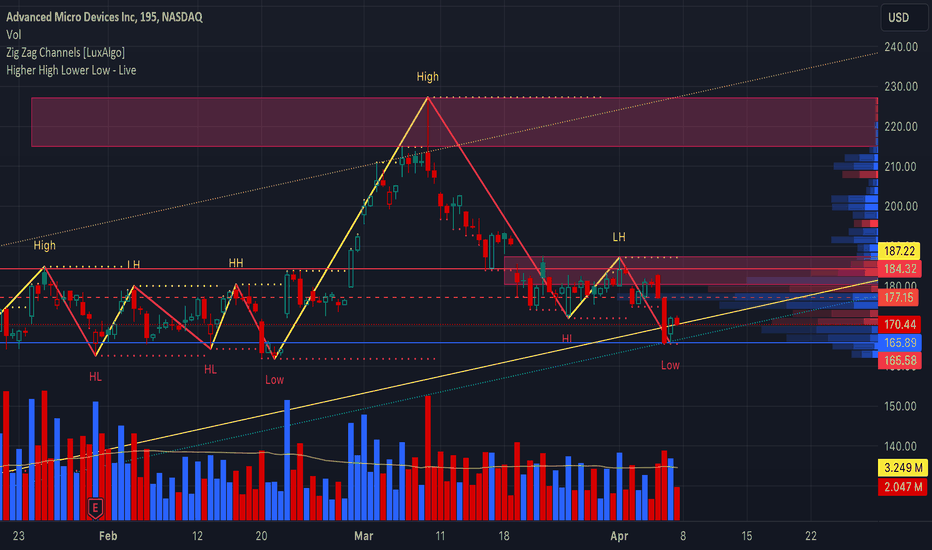Screen dimensions: 932x550
Task: Click the Feb label on time axis
Action: click(x=108, y=536)
